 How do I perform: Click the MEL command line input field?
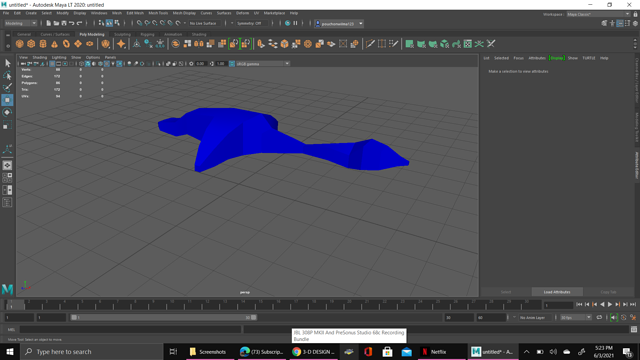(x=130, y=329)
